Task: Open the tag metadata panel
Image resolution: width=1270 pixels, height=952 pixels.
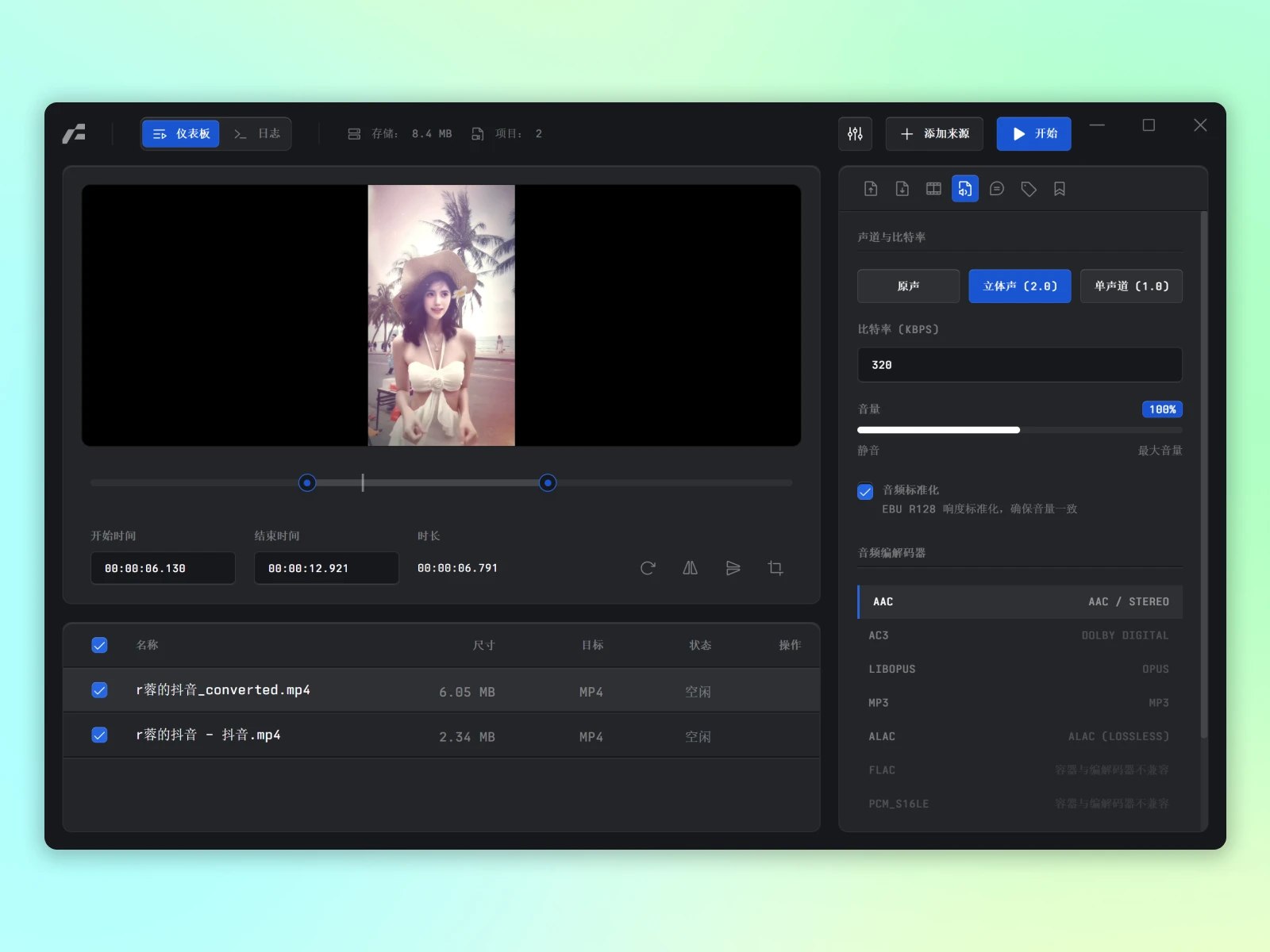Action: (1029, 189)
